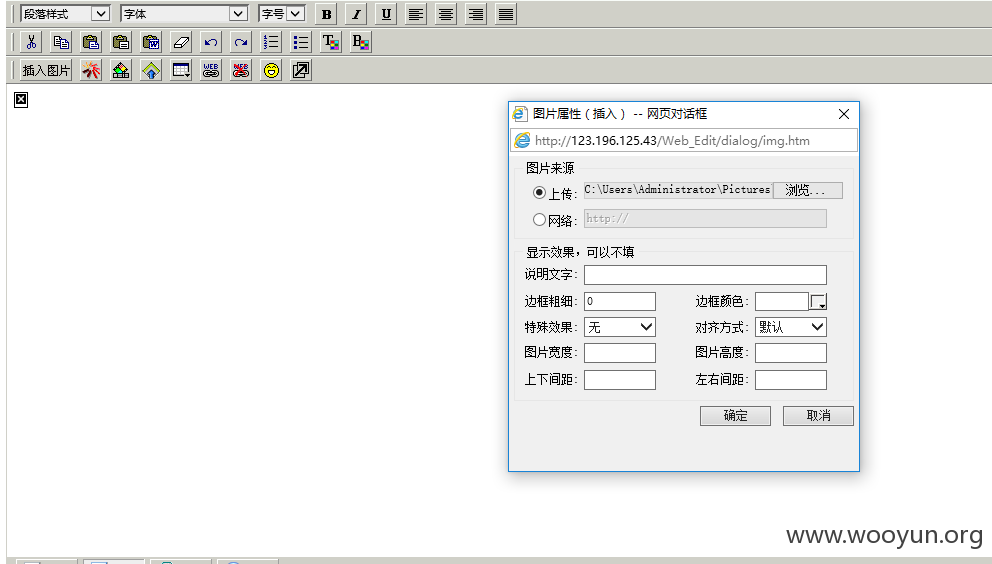Cut selection with the scissors icon
Viewport: 992px width, 564px height.
31,42
